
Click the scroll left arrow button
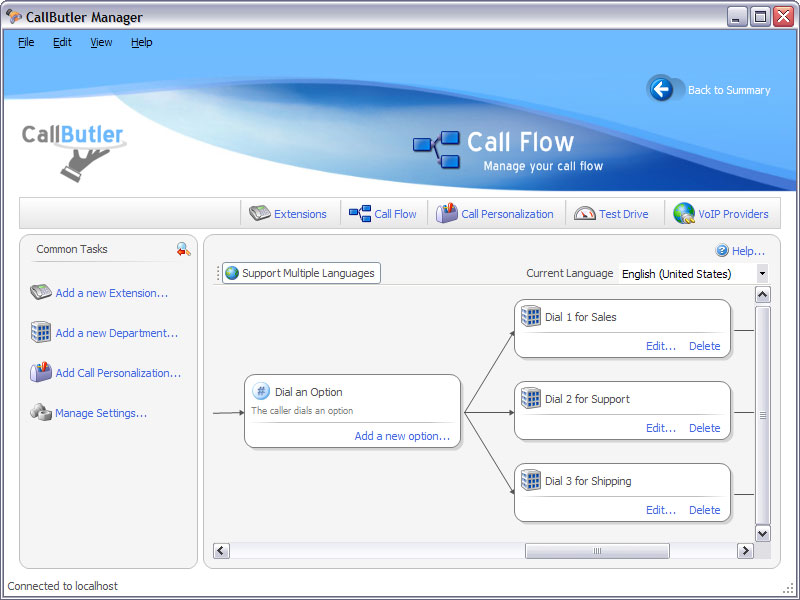(221, 551)
